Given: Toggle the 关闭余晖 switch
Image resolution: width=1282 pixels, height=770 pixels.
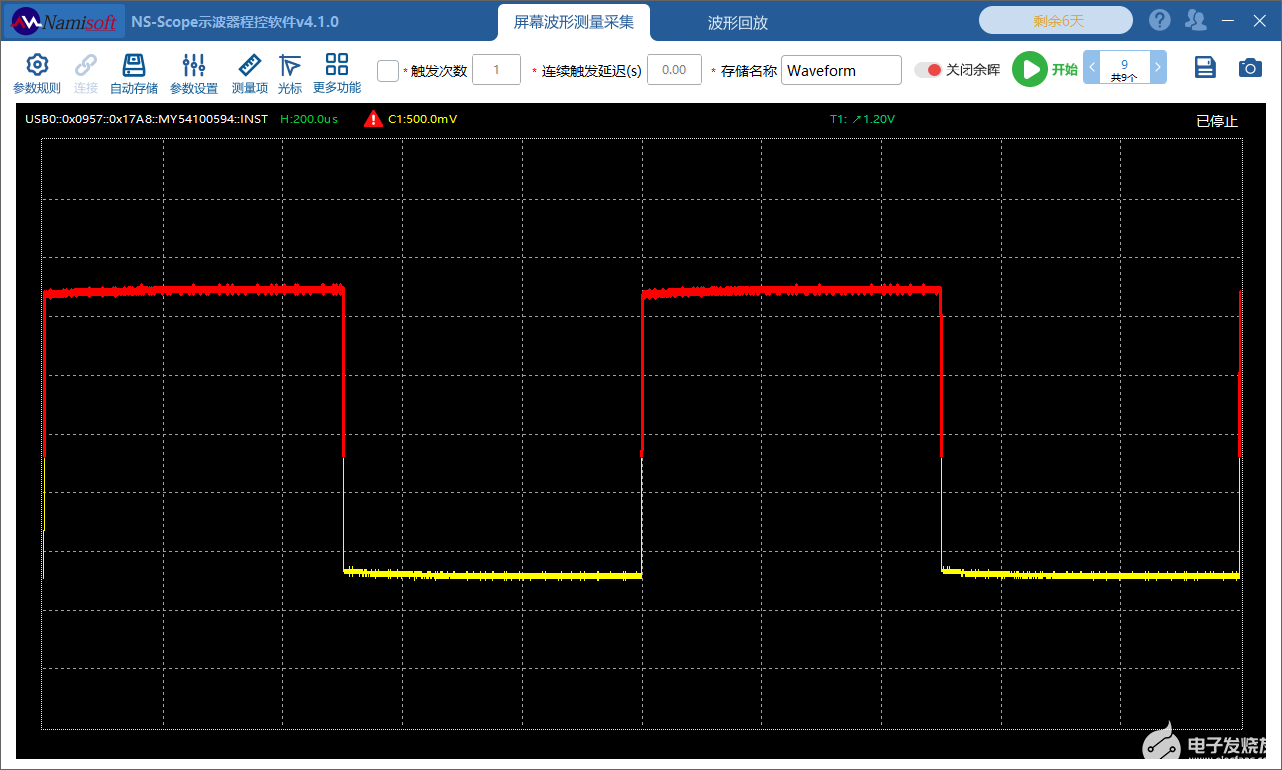Looking at the screenshot, I should coord(928,70).
